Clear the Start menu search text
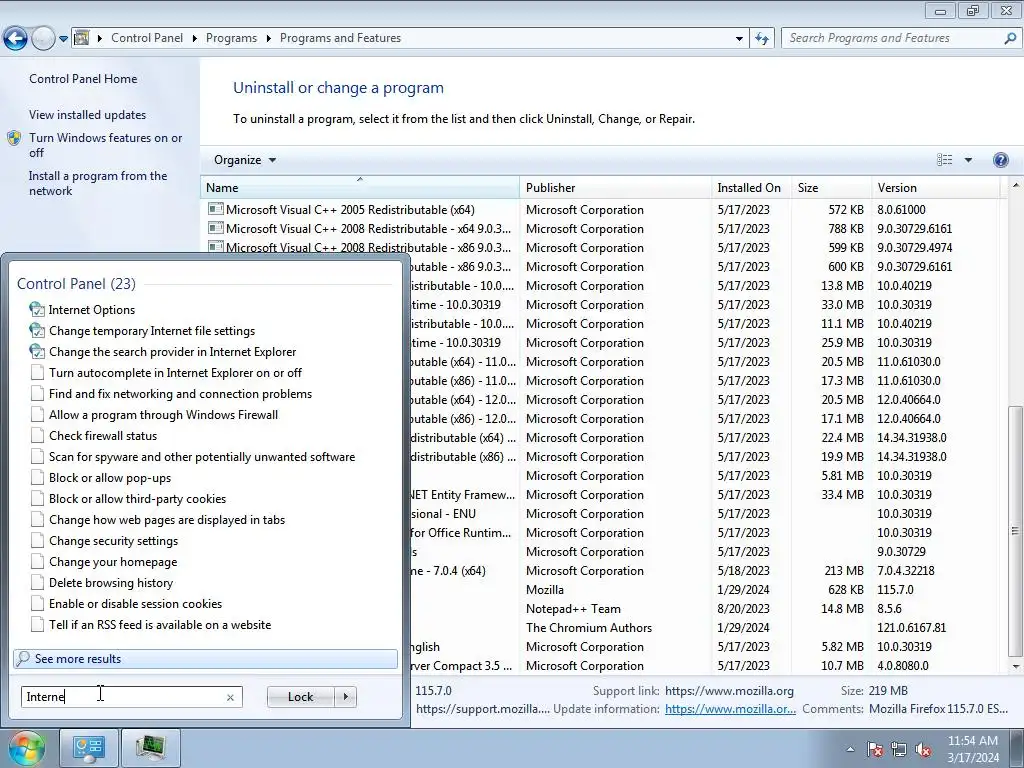This screenshot has height=768, width=1024. [x=230, y=697]
